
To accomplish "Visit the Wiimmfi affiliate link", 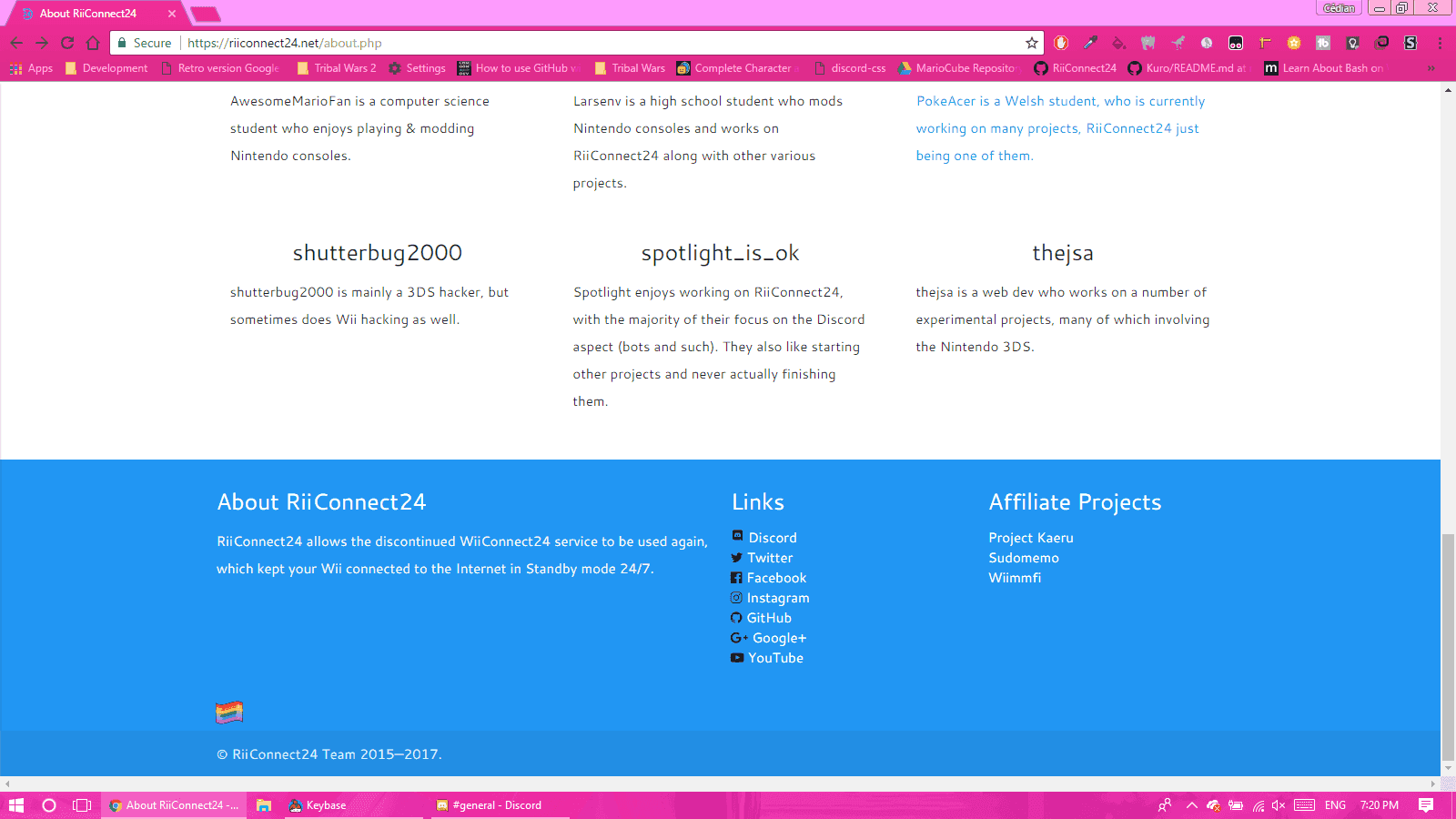I will click(1015, 578).
